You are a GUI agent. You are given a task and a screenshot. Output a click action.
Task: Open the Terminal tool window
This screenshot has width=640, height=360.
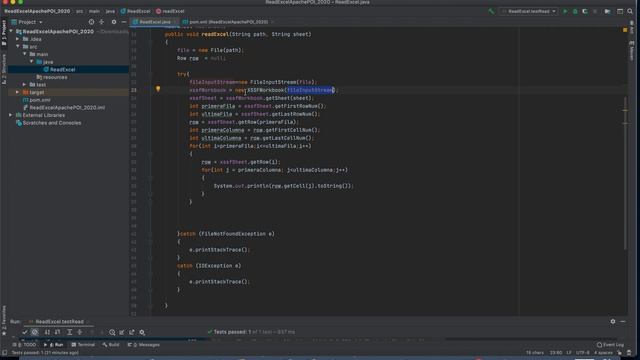[83, 345]
